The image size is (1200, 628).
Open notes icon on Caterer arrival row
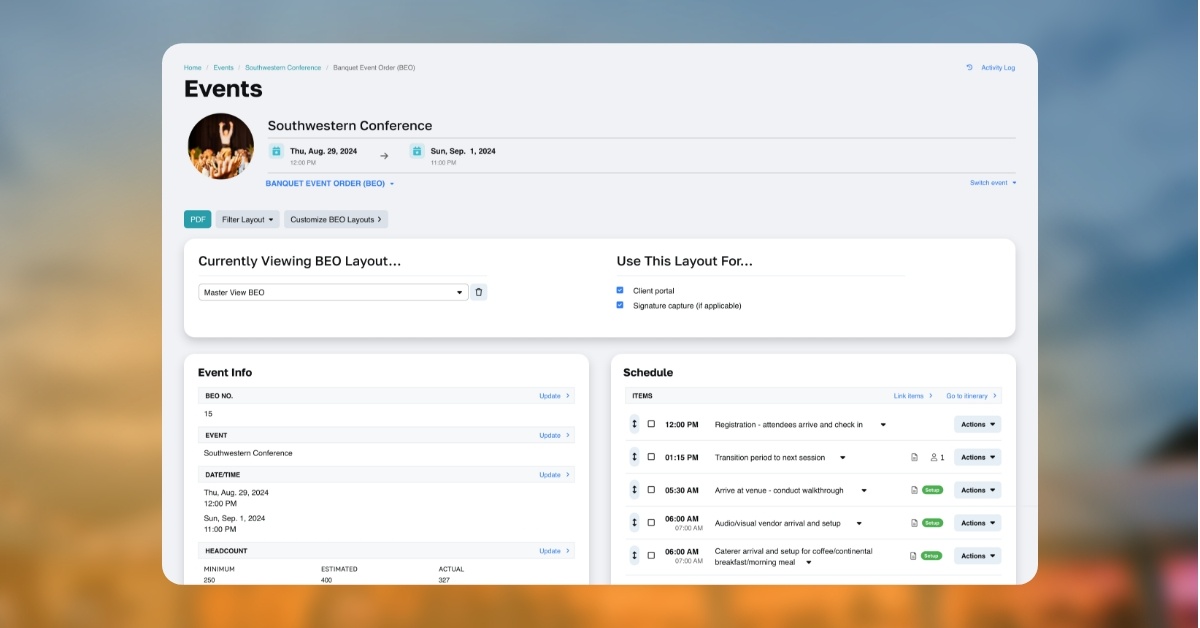tap(914, 555)
